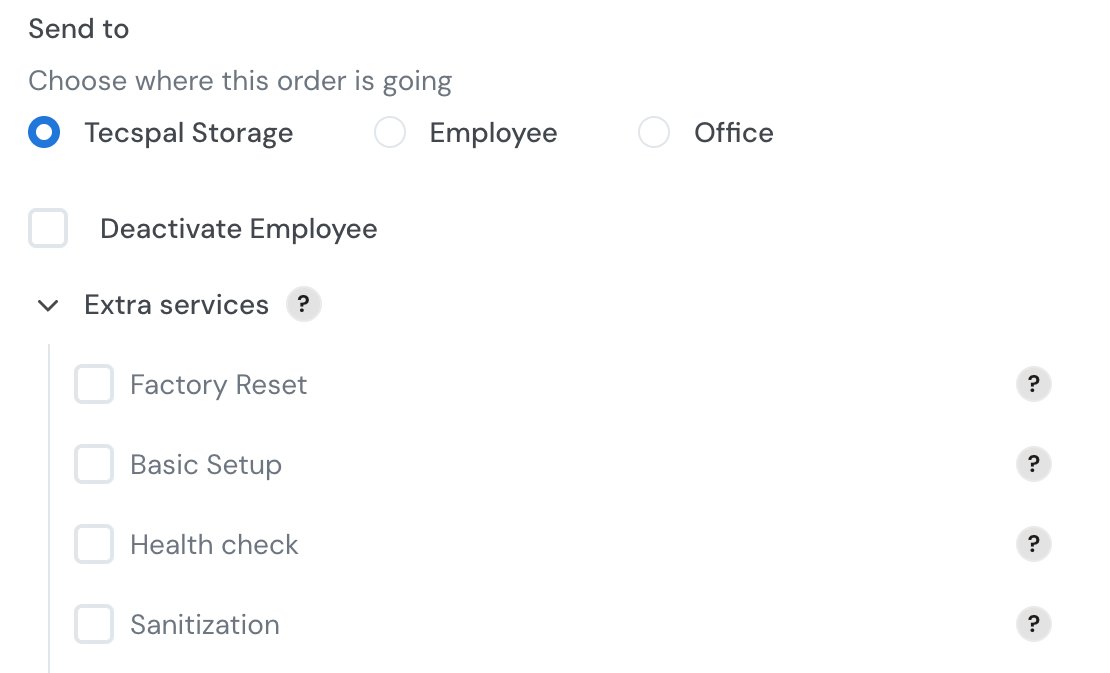This screenshot has height=673, width=1110.
Task: Click the Basic Setup question mark icon
Action: pos(1034,464)
